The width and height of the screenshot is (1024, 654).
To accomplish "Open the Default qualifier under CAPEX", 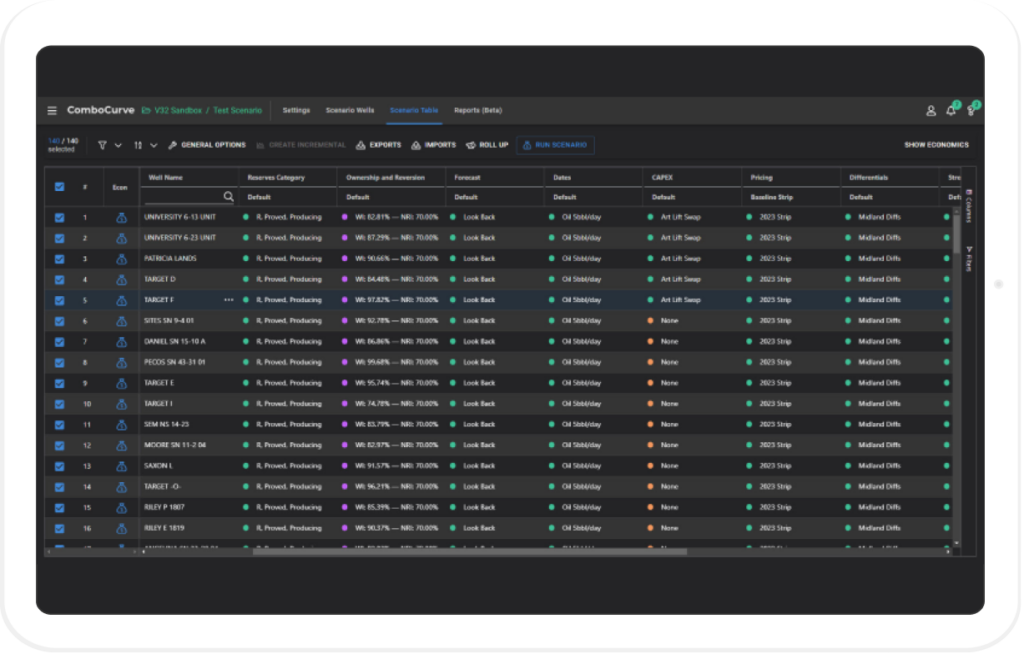I will (x=664, y=197).
